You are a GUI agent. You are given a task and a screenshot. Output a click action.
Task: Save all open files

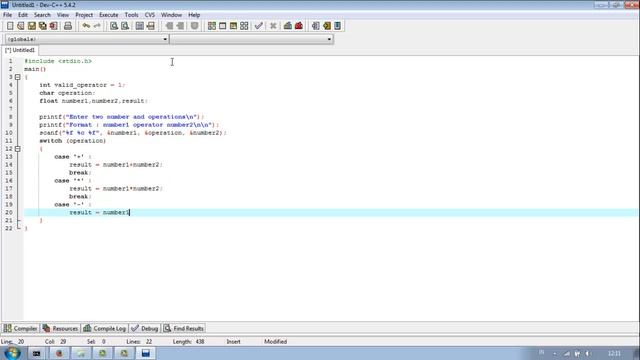tap(43, 26)
